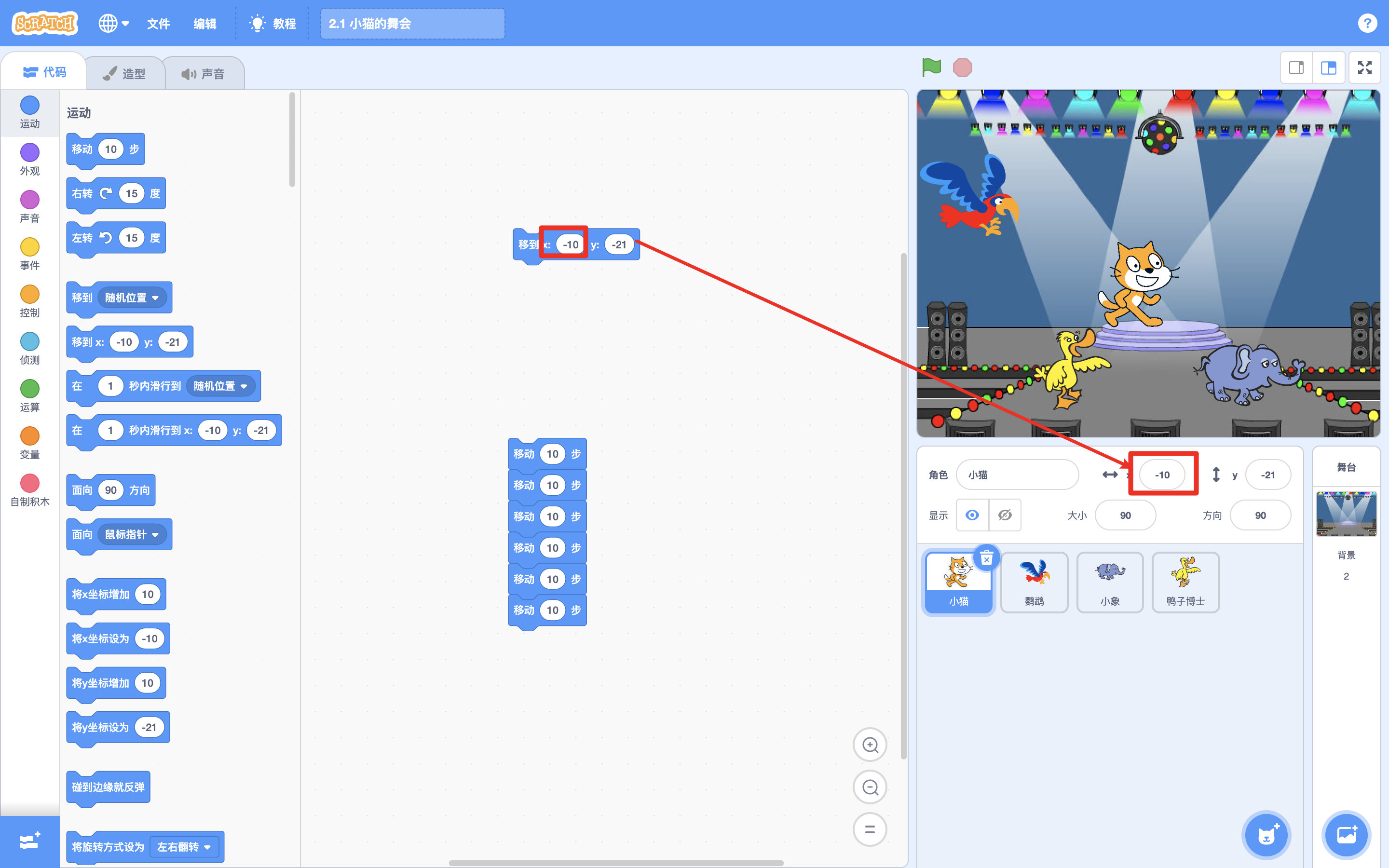This screenshot has height=868, width=1389.
Task: Select the 声音 category
Action: pos(30,207)
